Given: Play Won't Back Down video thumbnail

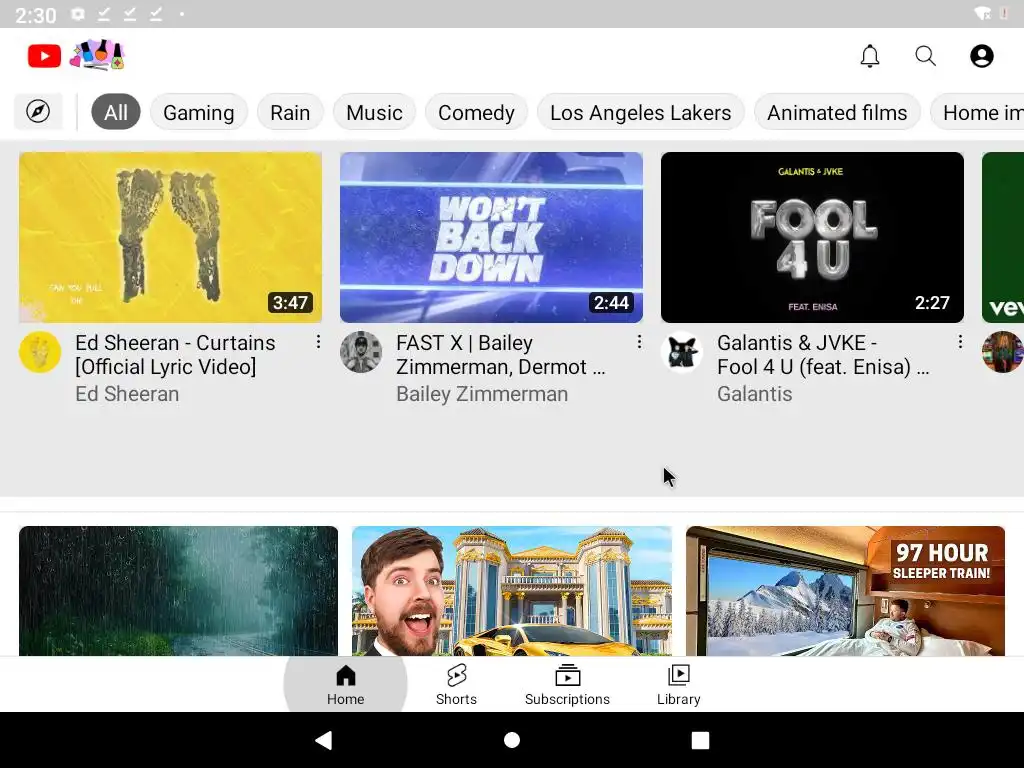Looking at the screenshot, I should click(491, 238).
